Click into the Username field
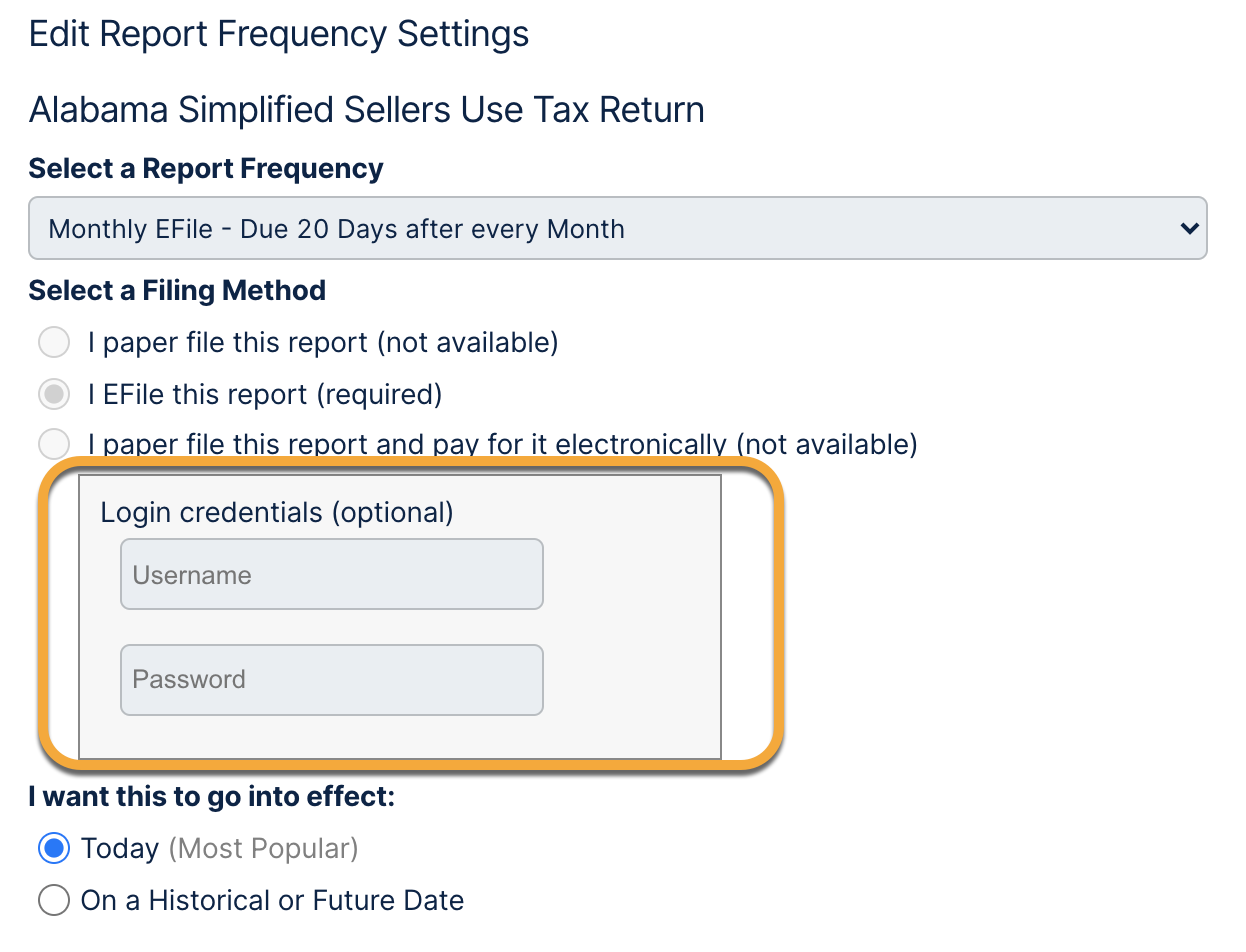Image resolution: width=1246 pixels, height=952 pixels. click(x=331, y=575)
